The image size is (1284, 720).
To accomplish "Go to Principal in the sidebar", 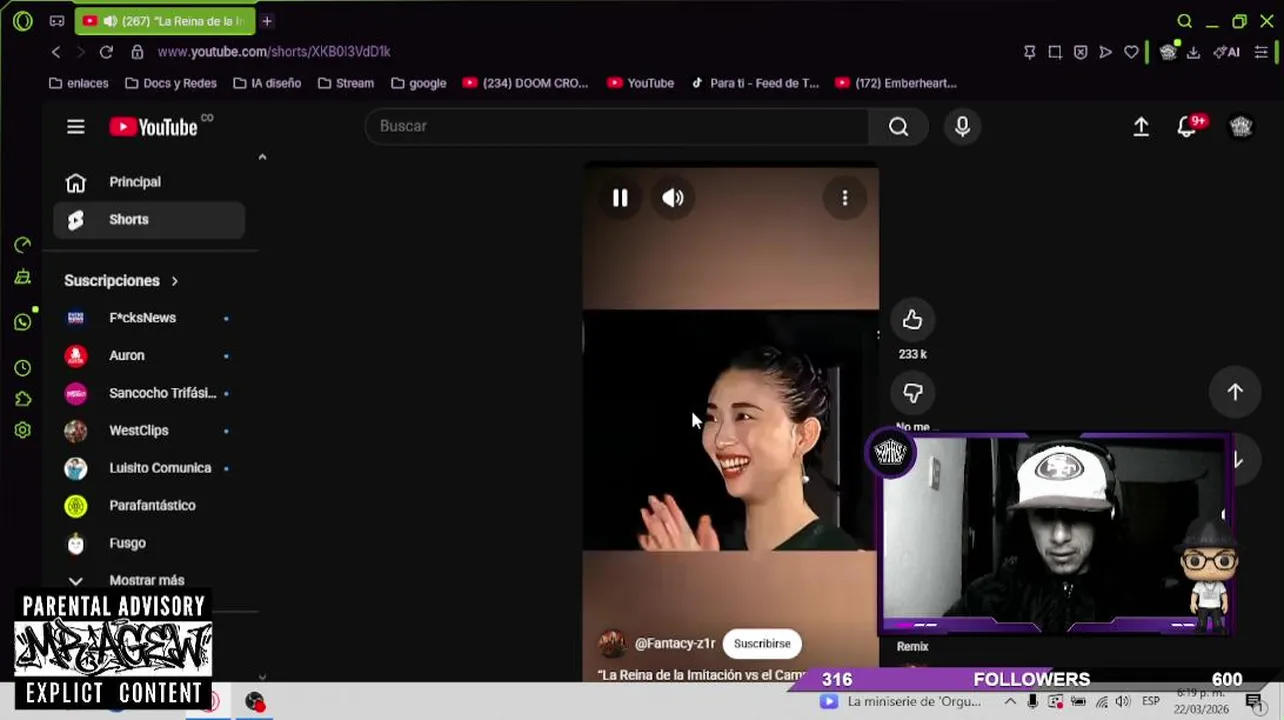I will coord(149,182).
